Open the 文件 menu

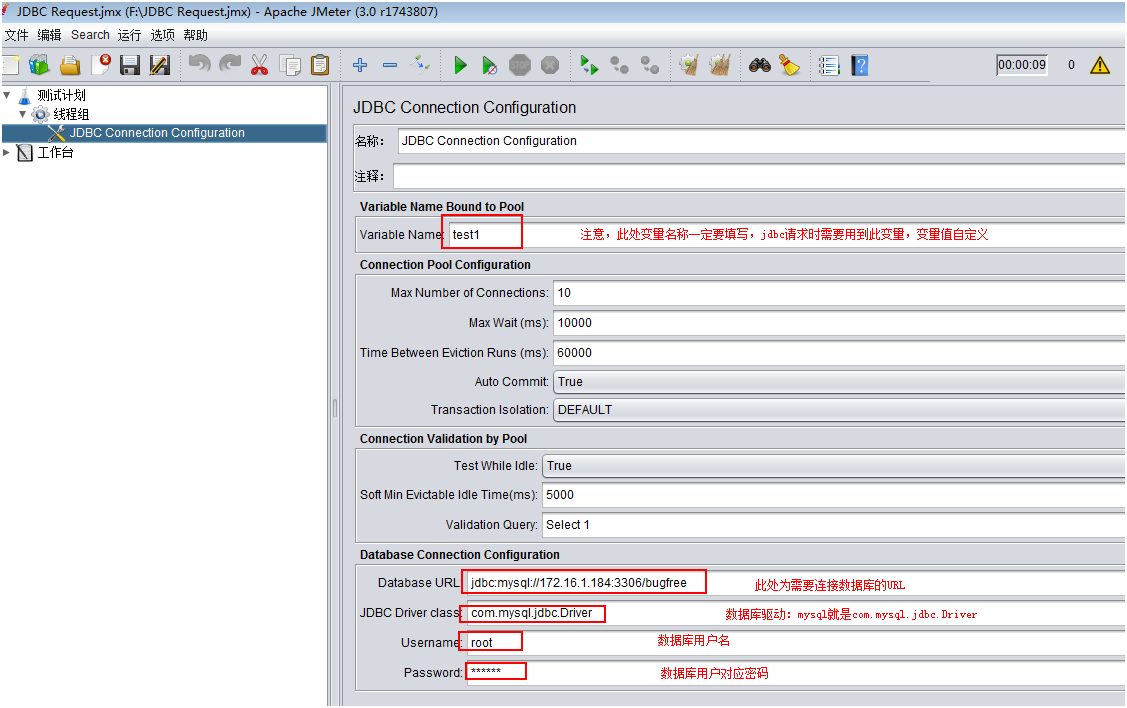pos(17,35)
